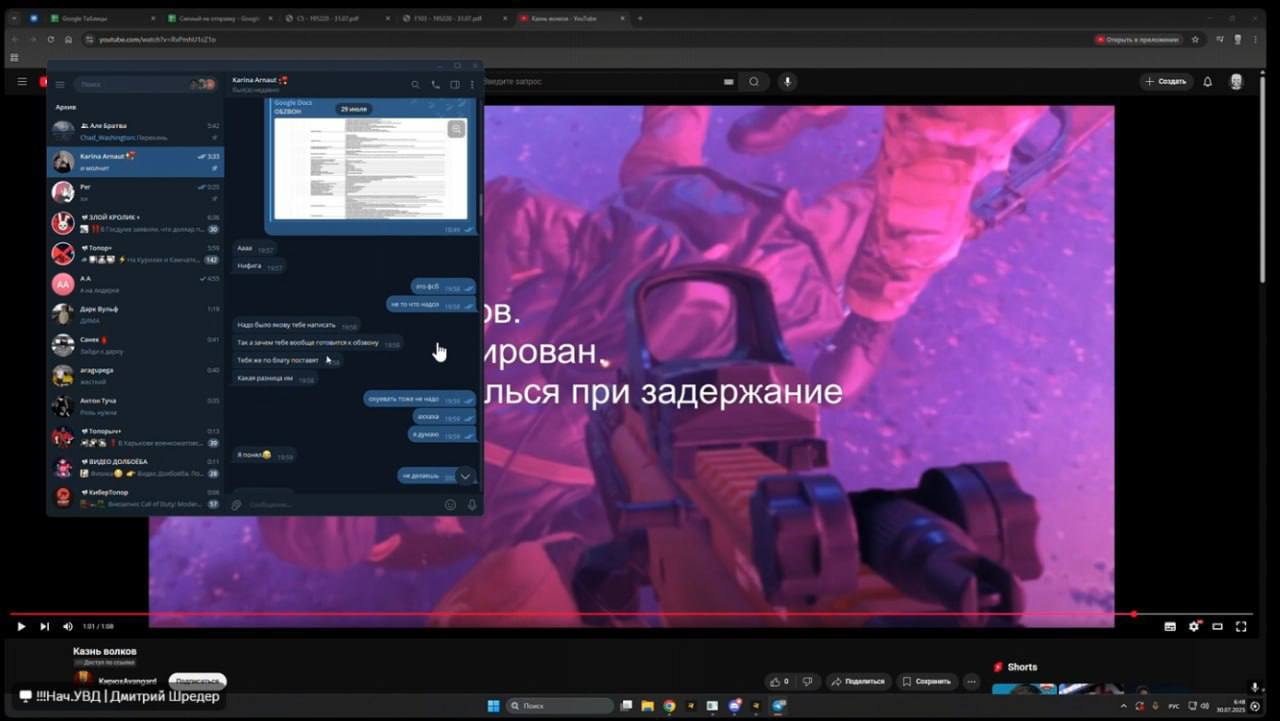Switch to the C5 - 195220 PDF tab
Image resolution: width=1280 pixels, height=721 pixels.
[338, 18]
